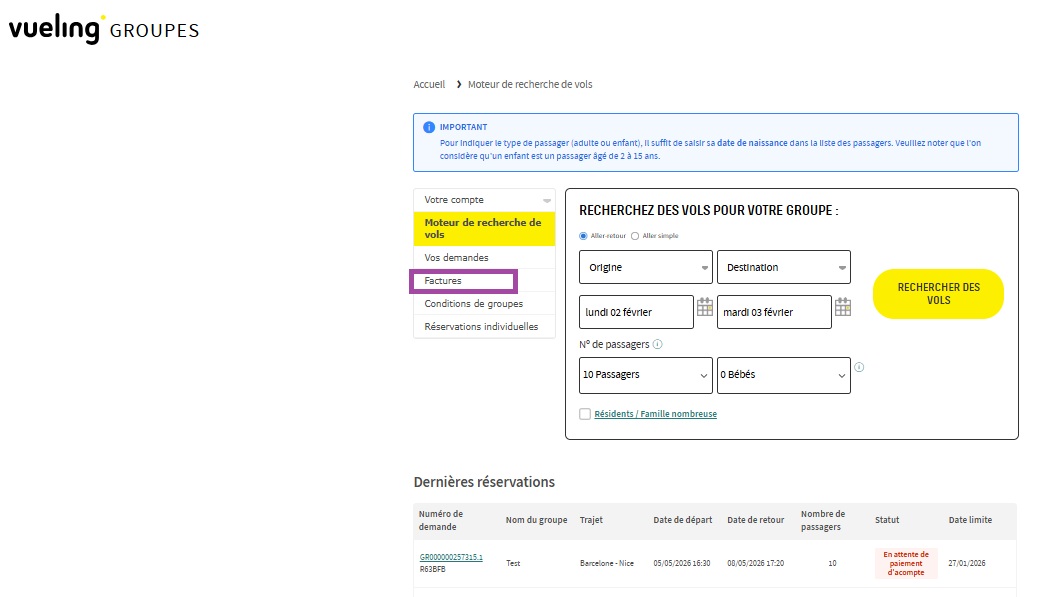Open the Origine dropdown

[x=645, y=267]
